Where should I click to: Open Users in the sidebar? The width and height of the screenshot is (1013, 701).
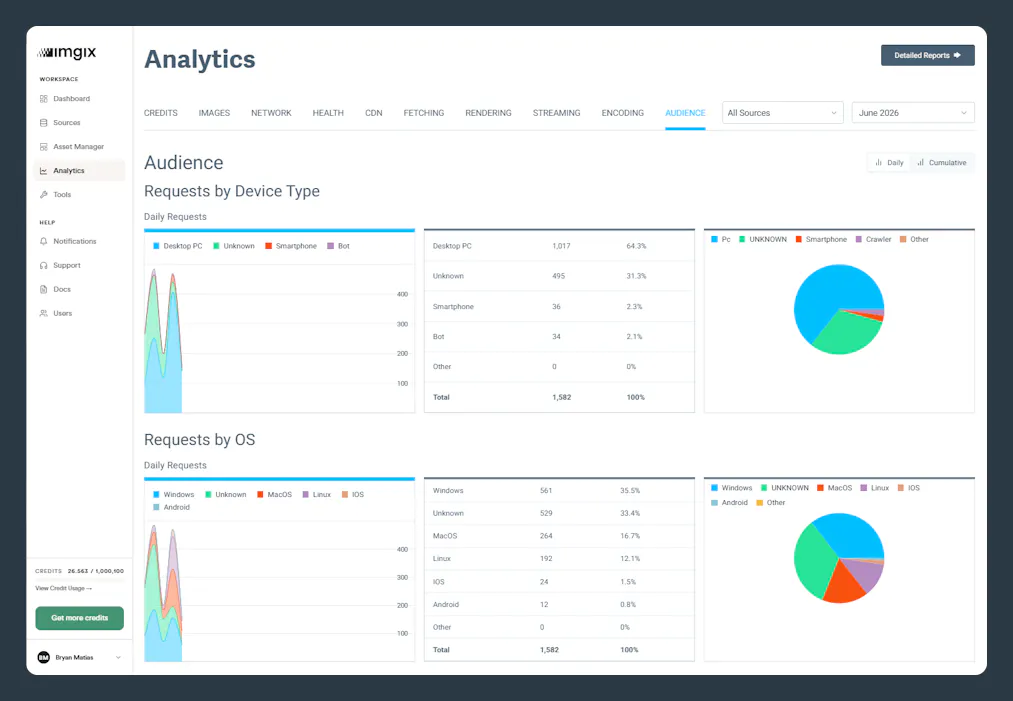pos(79,313)
